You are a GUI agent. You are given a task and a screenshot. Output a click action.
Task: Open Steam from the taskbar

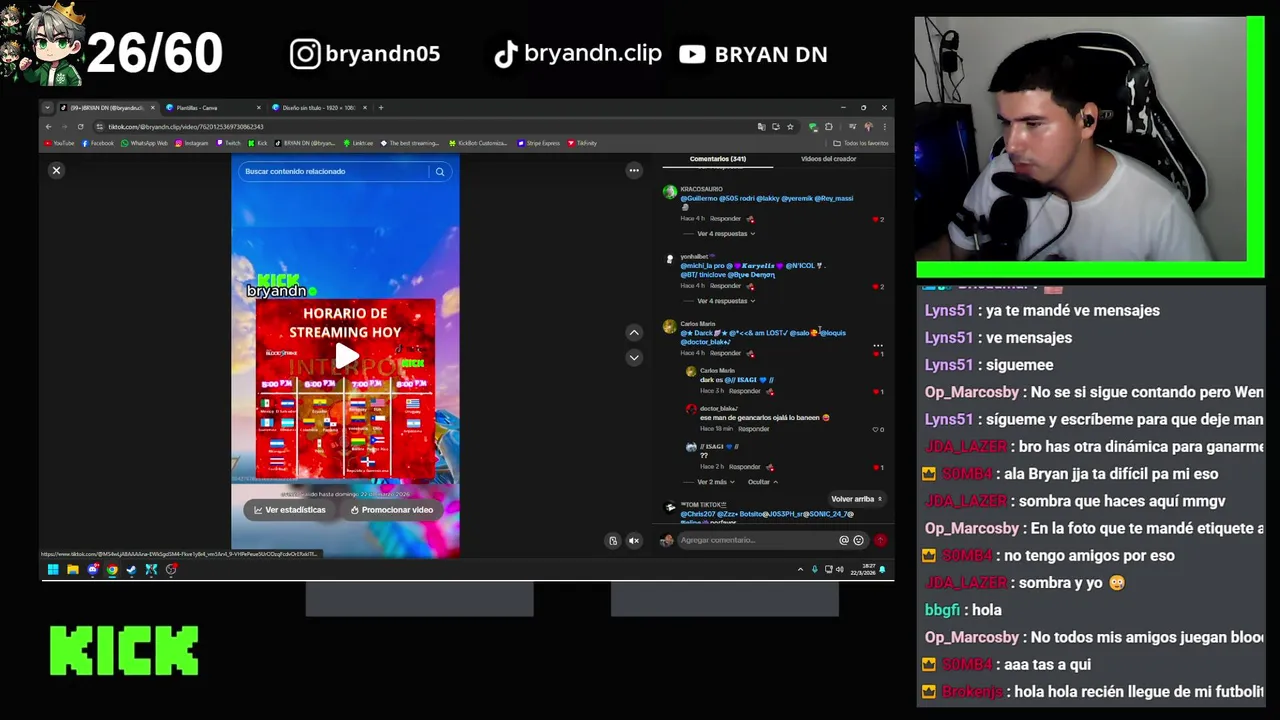pos(132,570)
